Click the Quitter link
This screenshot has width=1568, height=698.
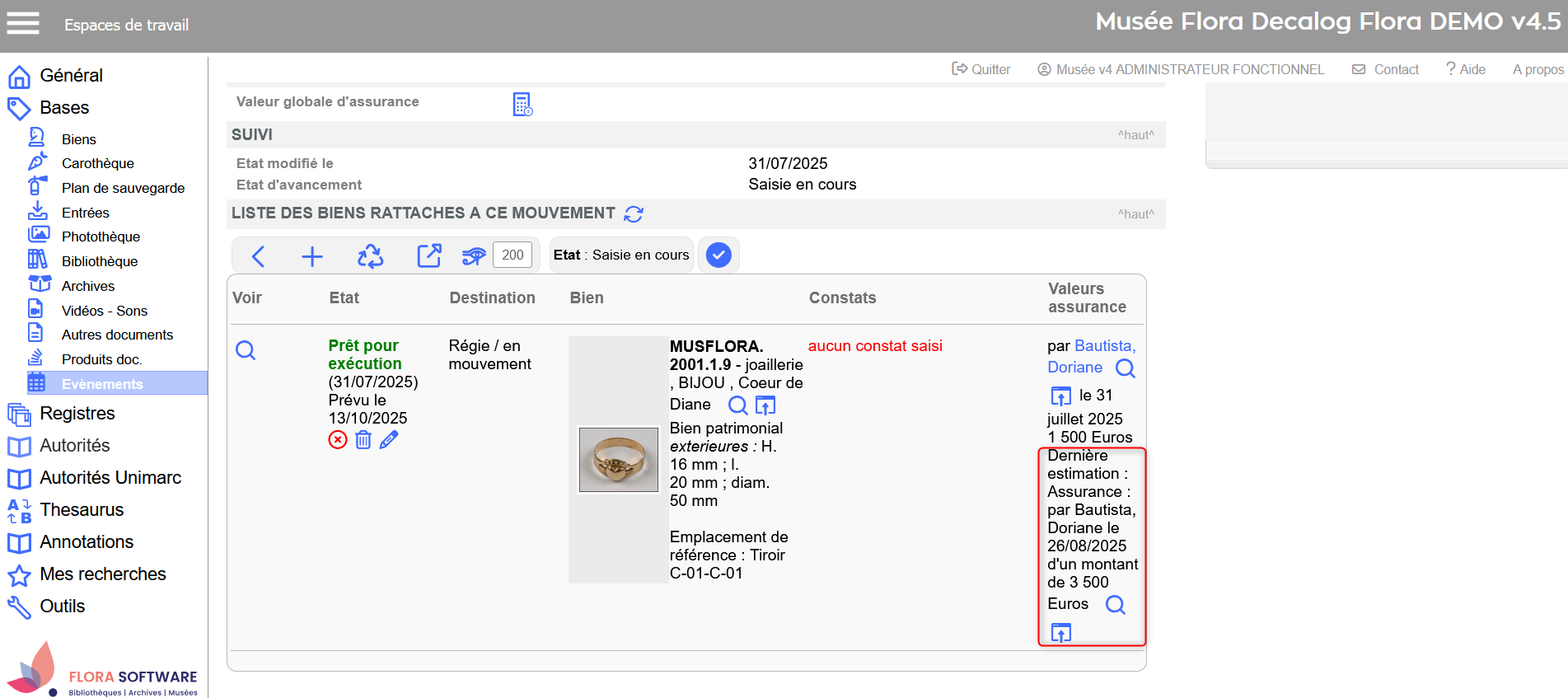click(981, 70)
